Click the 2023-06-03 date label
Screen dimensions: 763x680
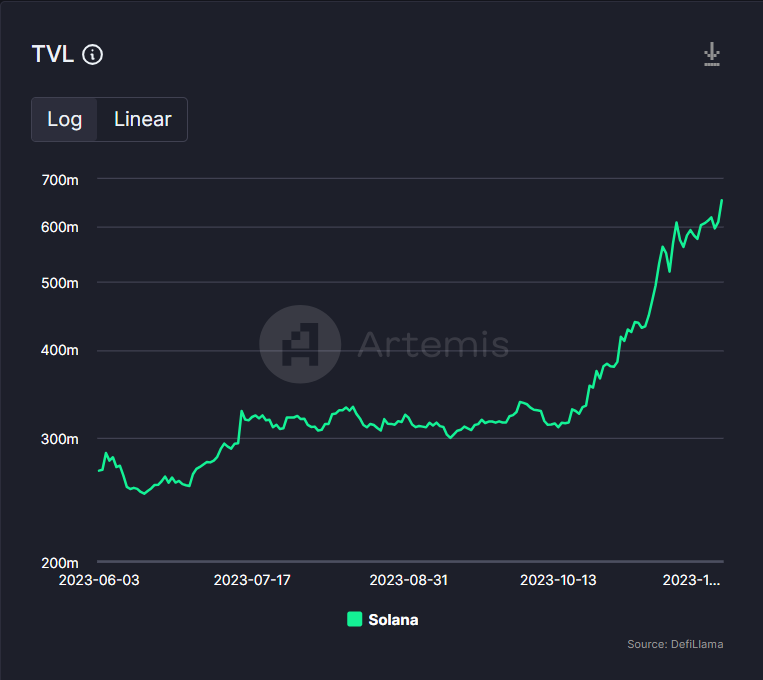point(99,580)
